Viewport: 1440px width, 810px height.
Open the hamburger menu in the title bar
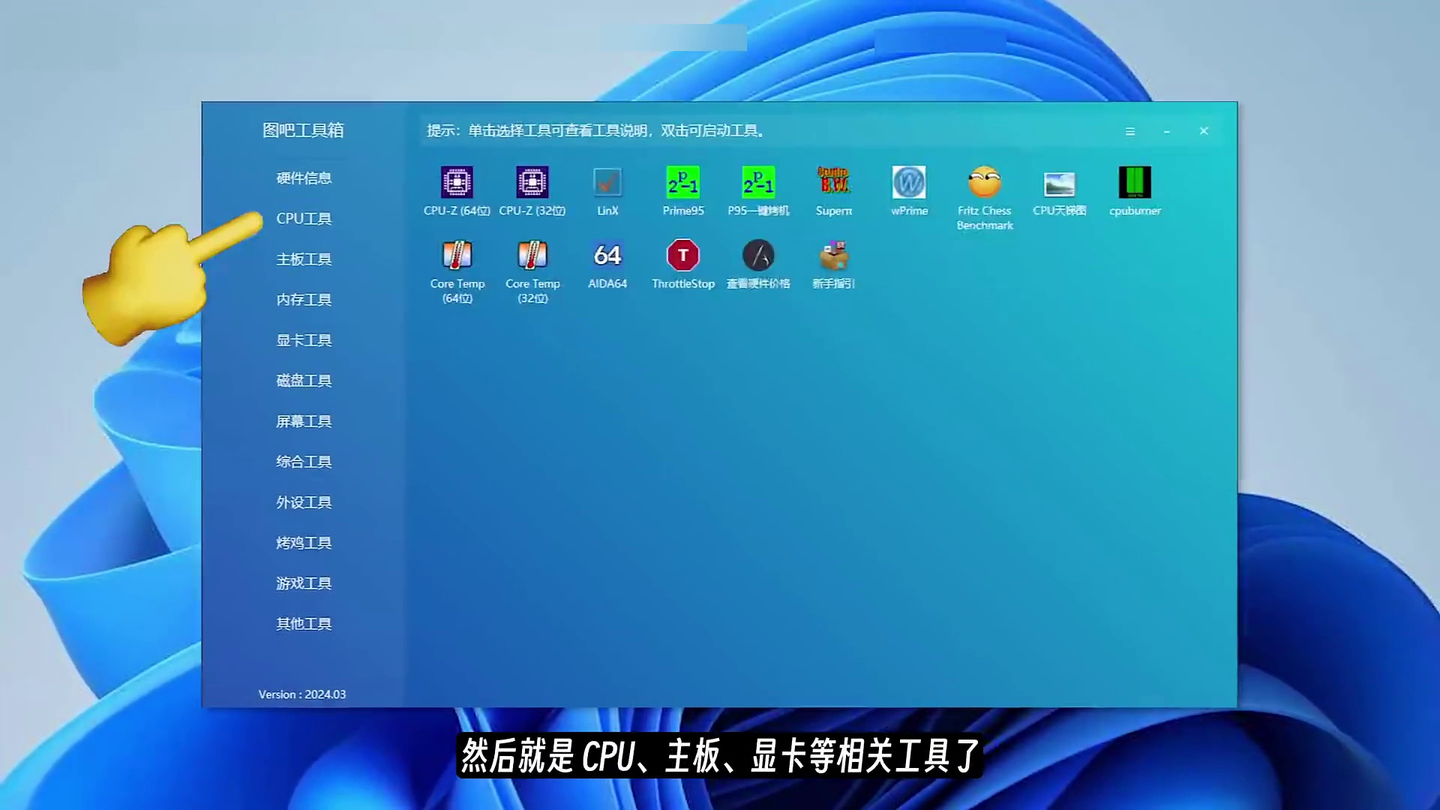[x=1130, y=132]
